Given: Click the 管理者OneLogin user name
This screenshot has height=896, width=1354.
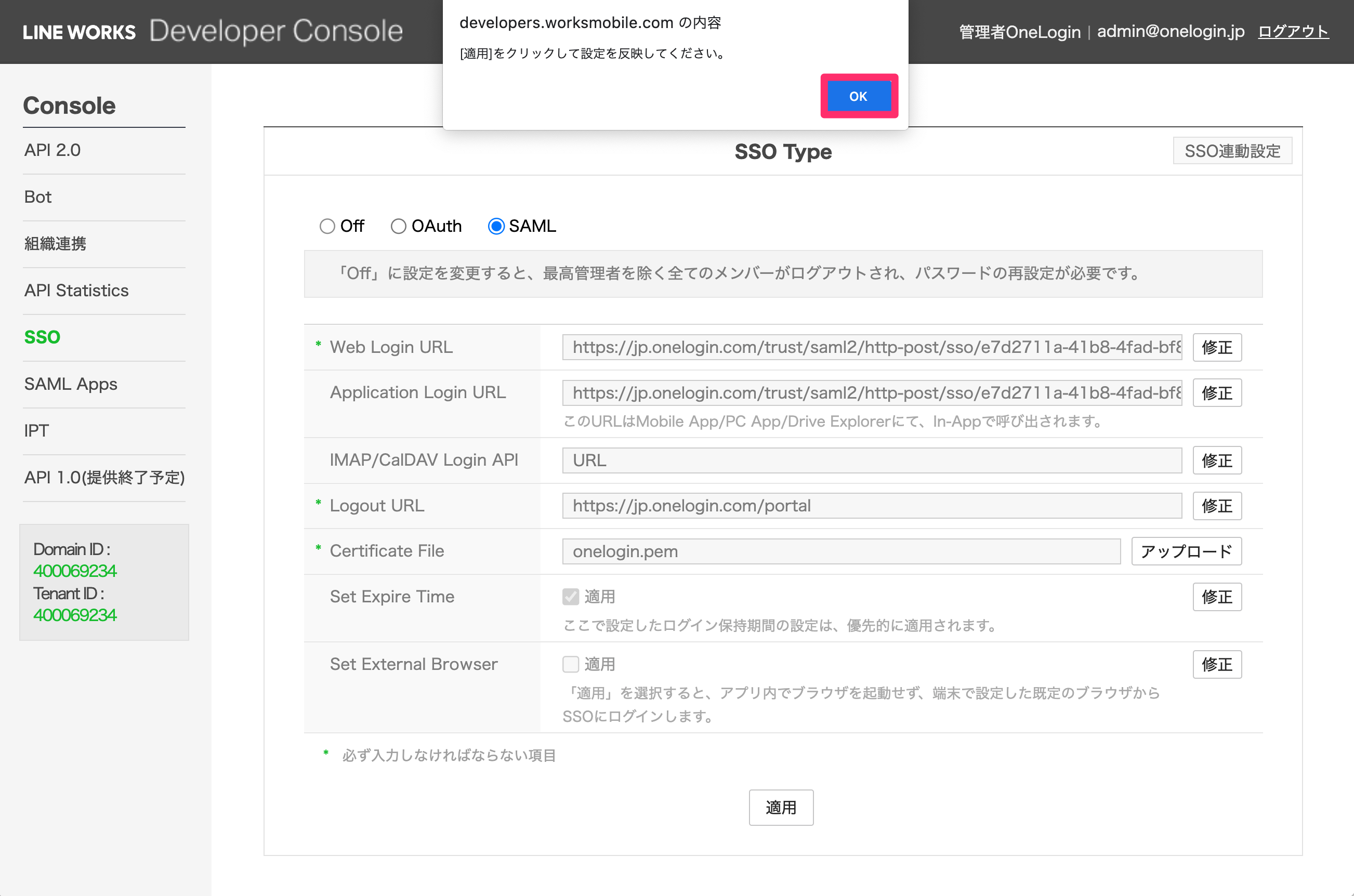Looking at the screenshot, I should pyautogui.click(x=1020, y=32).
